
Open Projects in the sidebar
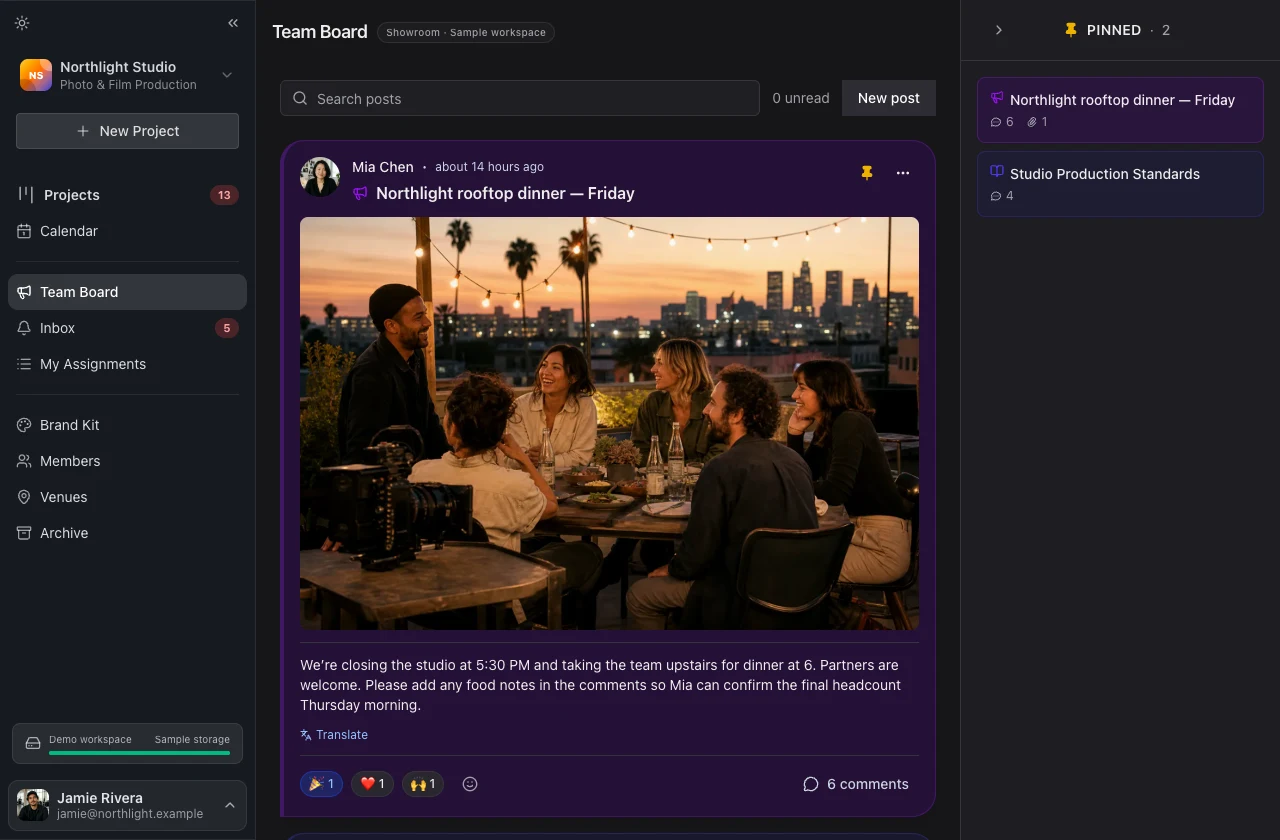click(127, 195)
